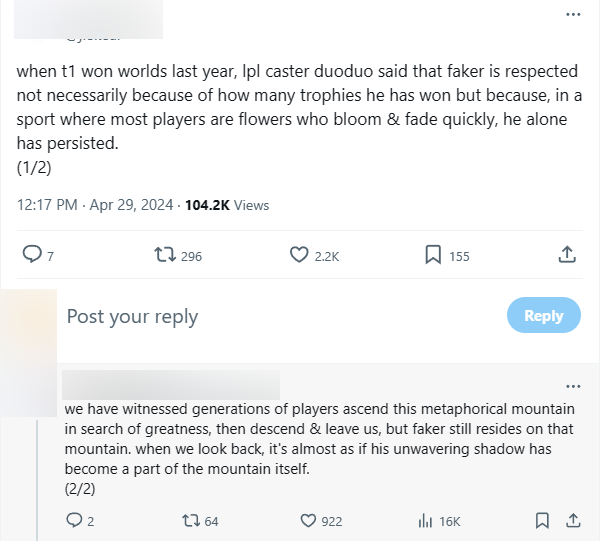The height and width of the screenshot is (541, 604).
Task: Bookmark the main post showing 155
Action: pyautogui.click(x=433, y=255)
